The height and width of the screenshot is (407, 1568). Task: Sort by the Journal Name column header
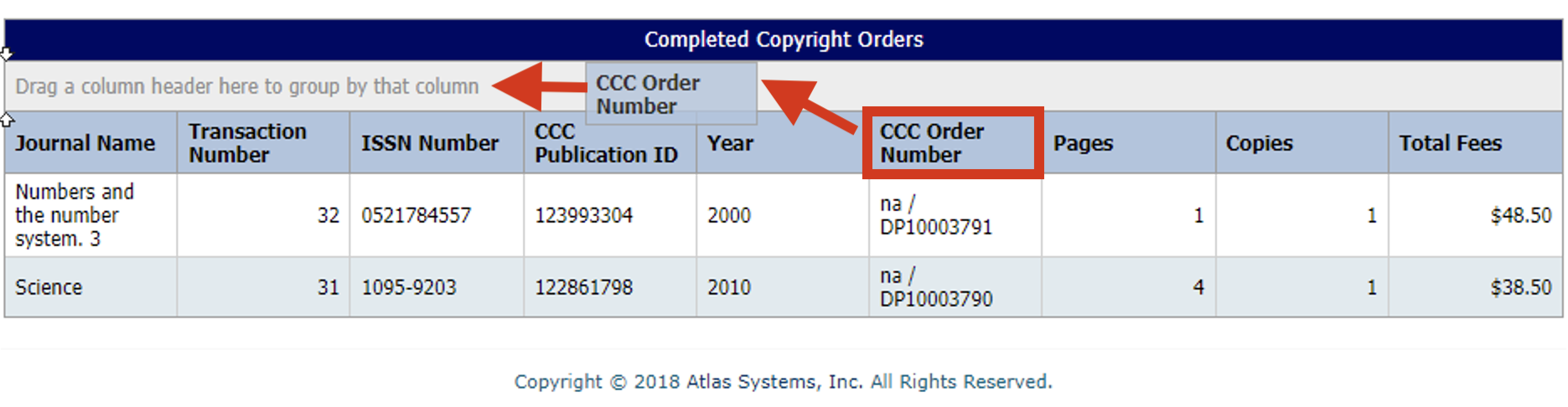pos(85,143)
